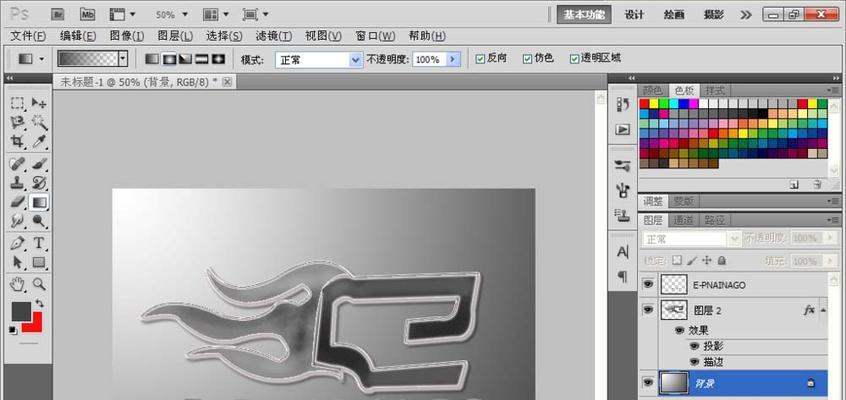
Task: Launch Adobe Bridge
Action: [58, 15]
